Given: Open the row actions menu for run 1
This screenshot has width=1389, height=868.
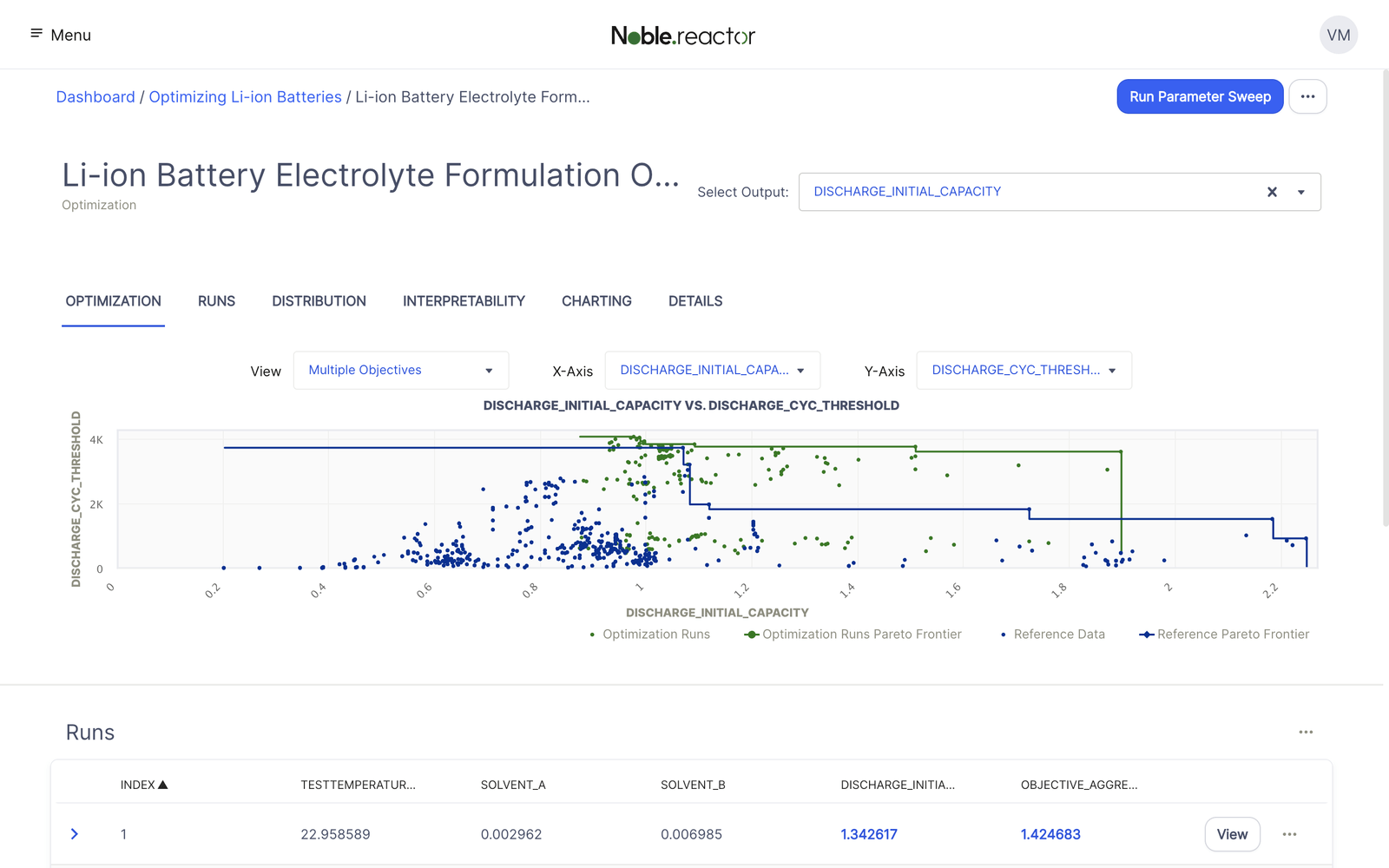Looking at the screenshot, I should (1289, 833).
